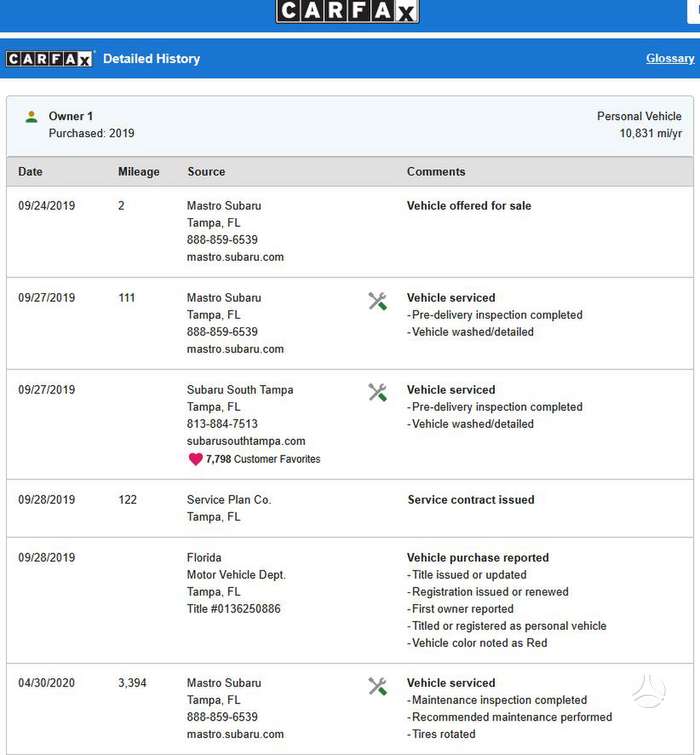This screenshot has height=755, width=700.
Task: Click the CARFAX logo at top center
Action: [x=347, y=11]
